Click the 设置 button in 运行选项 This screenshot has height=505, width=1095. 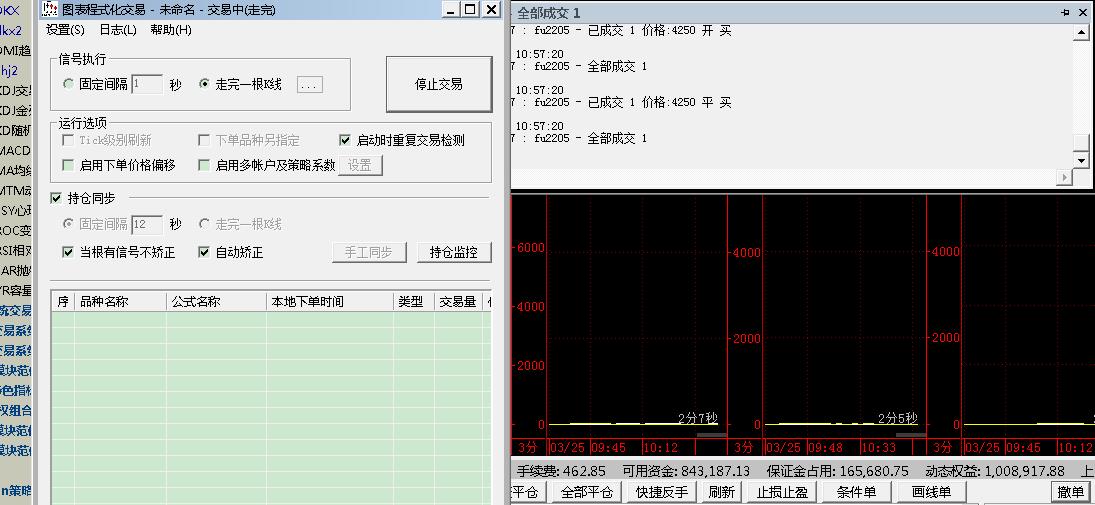pos(360,166)
